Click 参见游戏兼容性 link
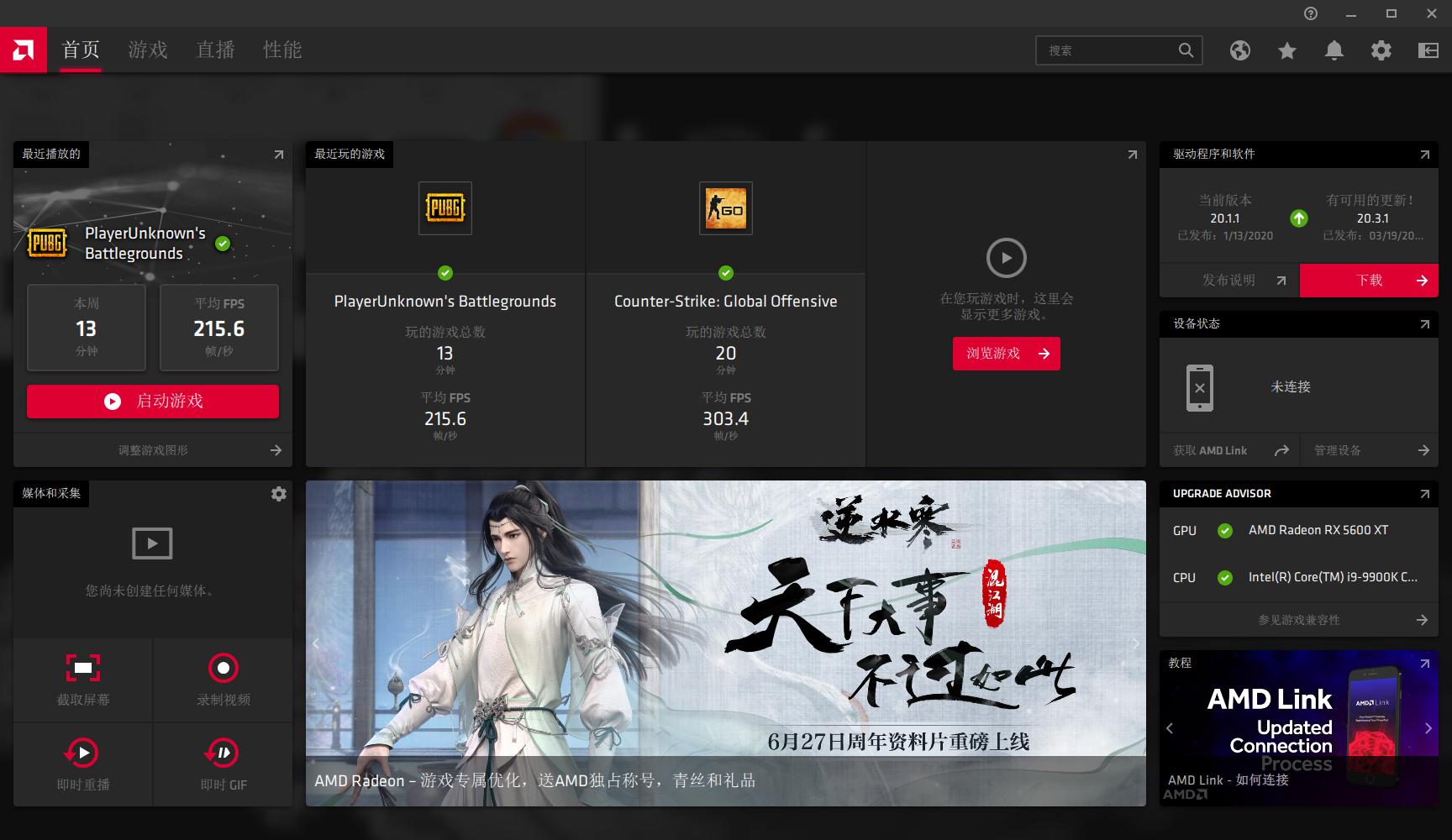This screenshot has height=840, width=1452. click(x=1299, y=620)
